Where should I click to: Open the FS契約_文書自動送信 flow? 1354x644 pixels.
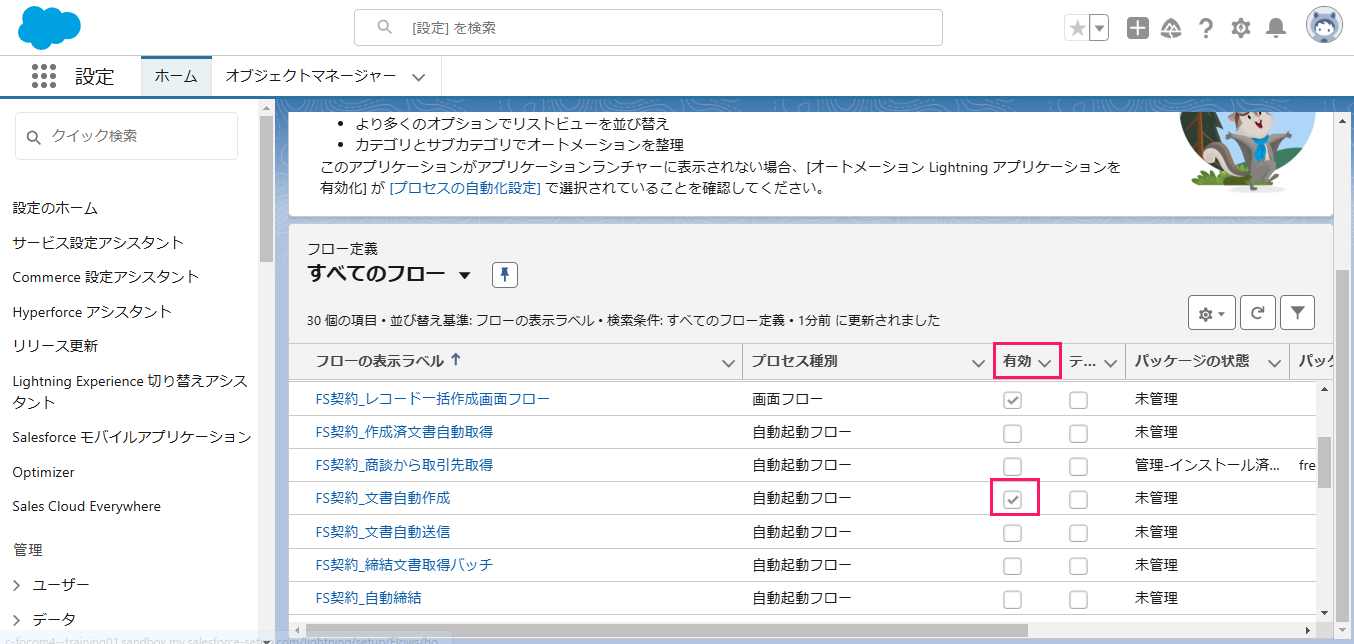(383, 531)
